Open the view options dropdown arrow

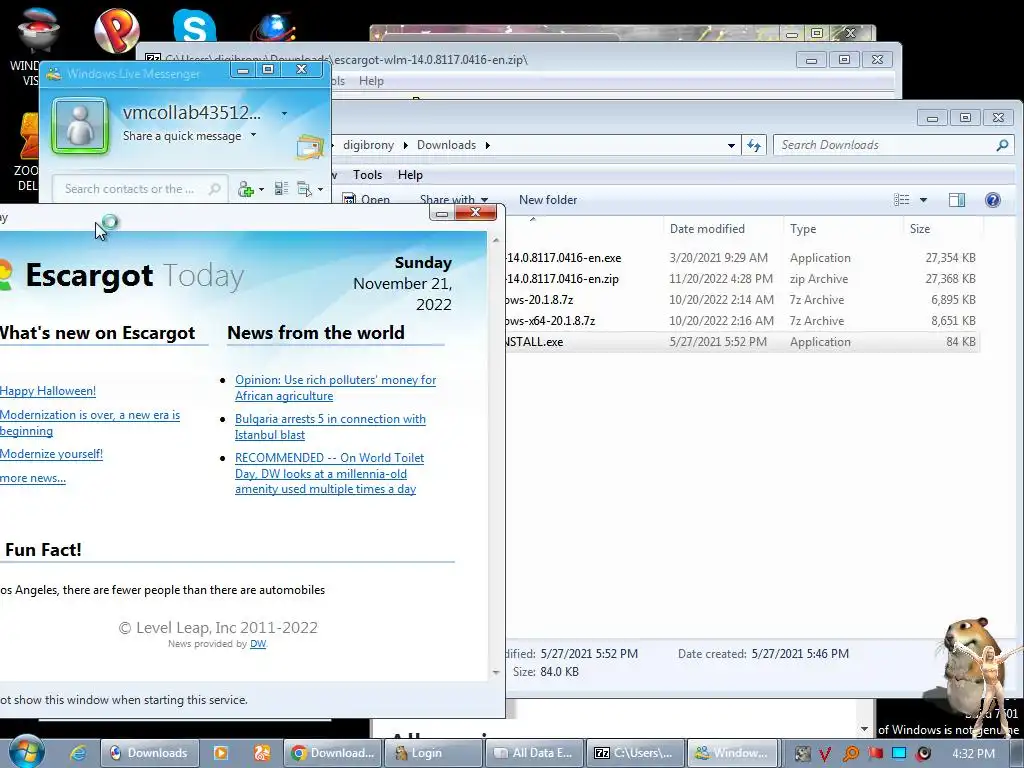(x=923, y=200)
